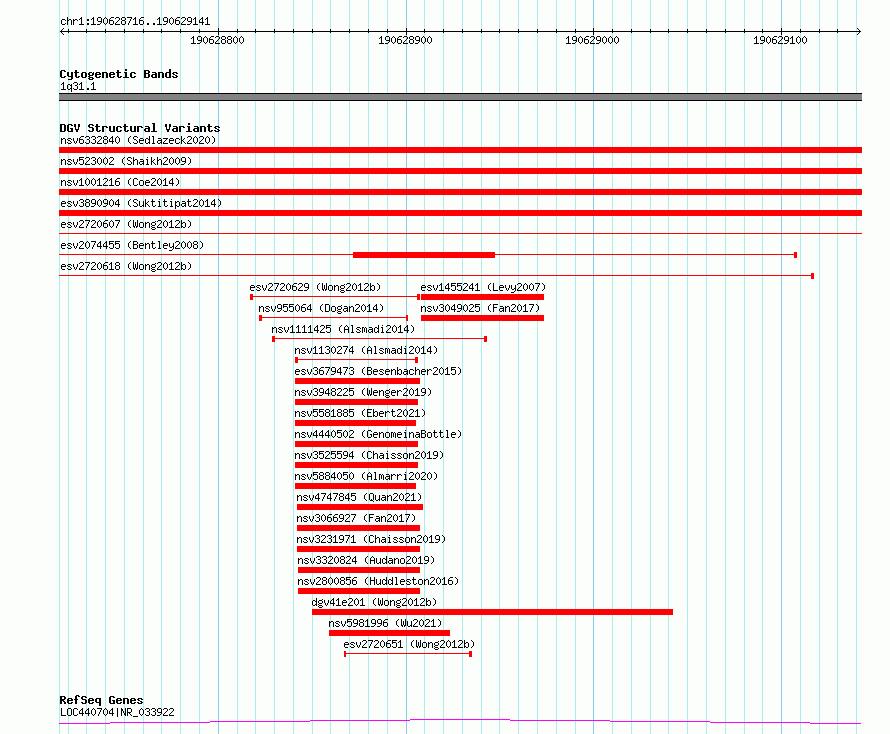Open variant nsv3948225 (Wenger2019)
This screenshot has height=734, width=890.
pyautogui.click(x=363, y=392)
